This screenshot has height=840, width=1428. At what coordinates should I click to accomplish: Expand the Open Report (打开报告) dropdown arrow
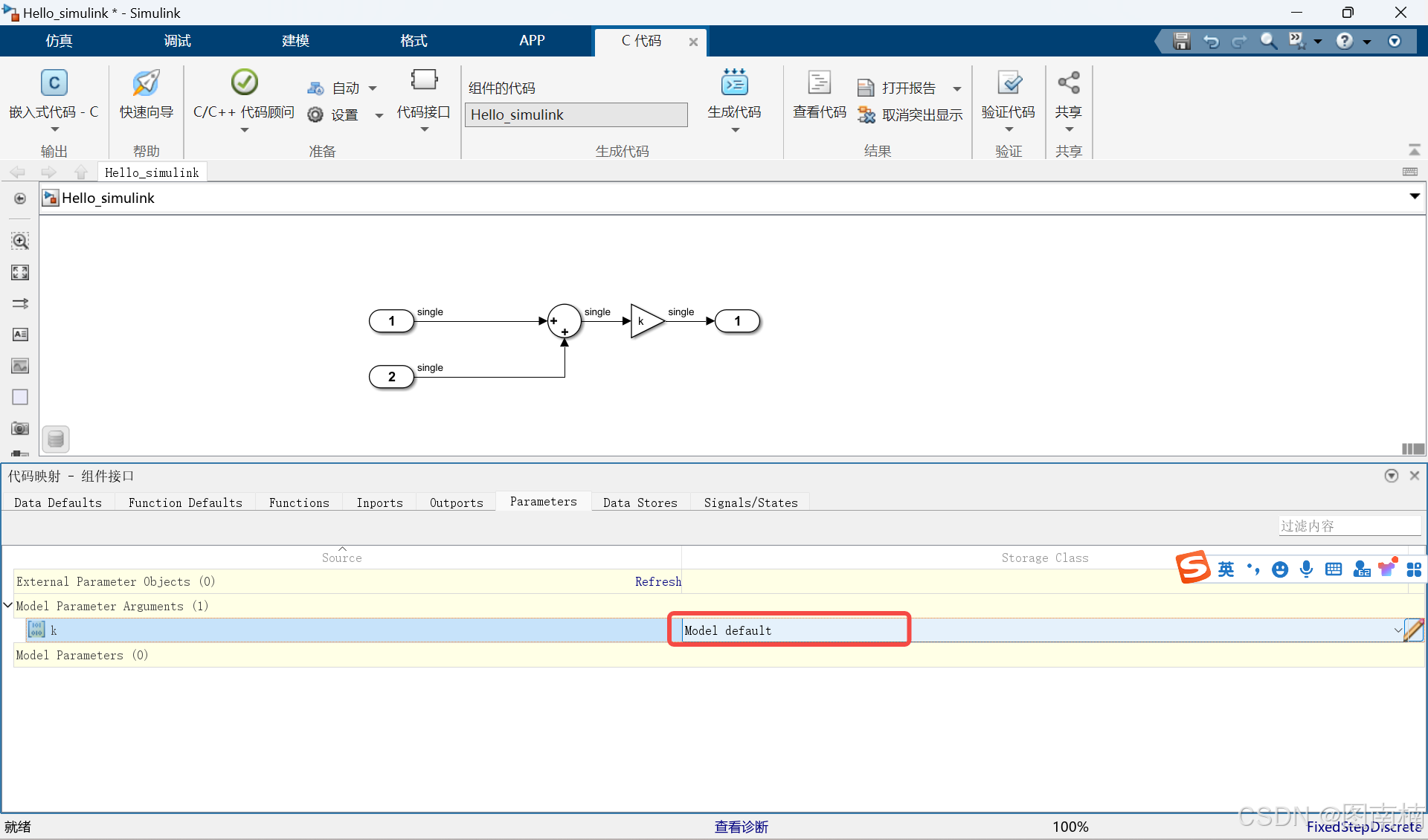point(957,88)
